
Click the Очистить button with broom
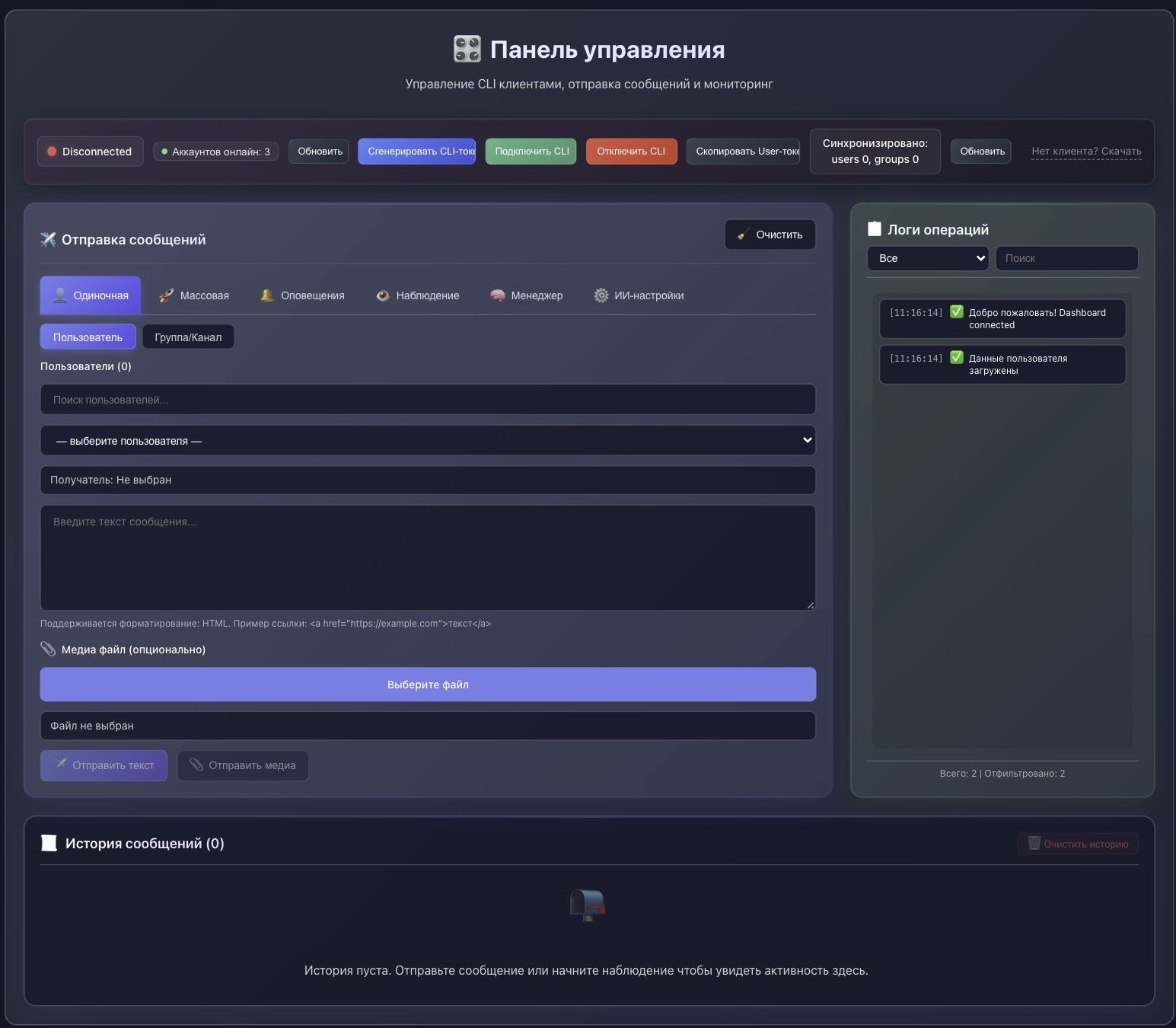[x=770, y=235]
